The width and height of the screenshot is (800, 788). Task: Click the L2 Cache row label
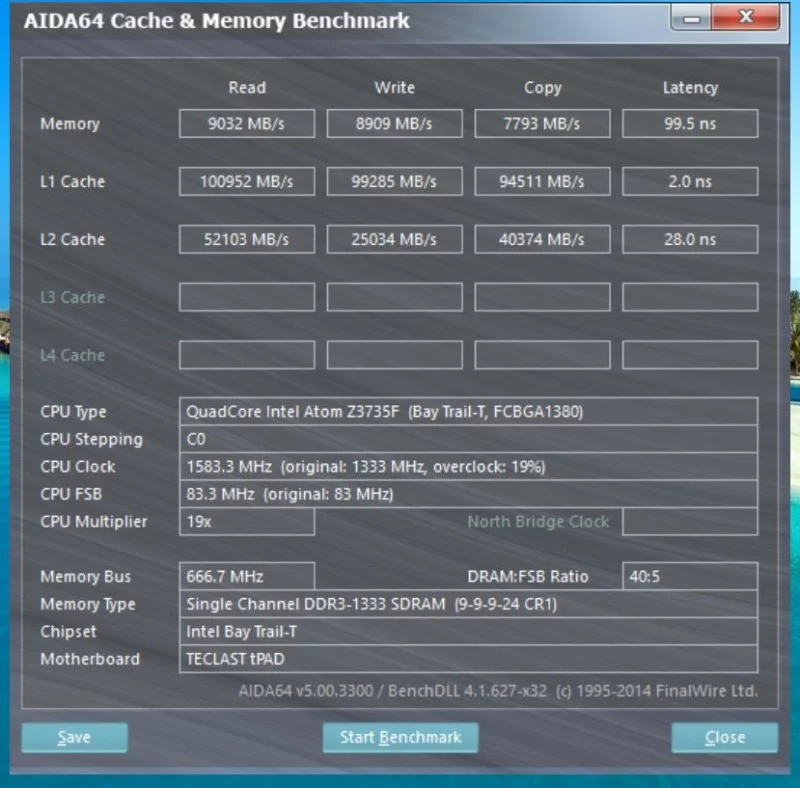[x=72, y=239]
